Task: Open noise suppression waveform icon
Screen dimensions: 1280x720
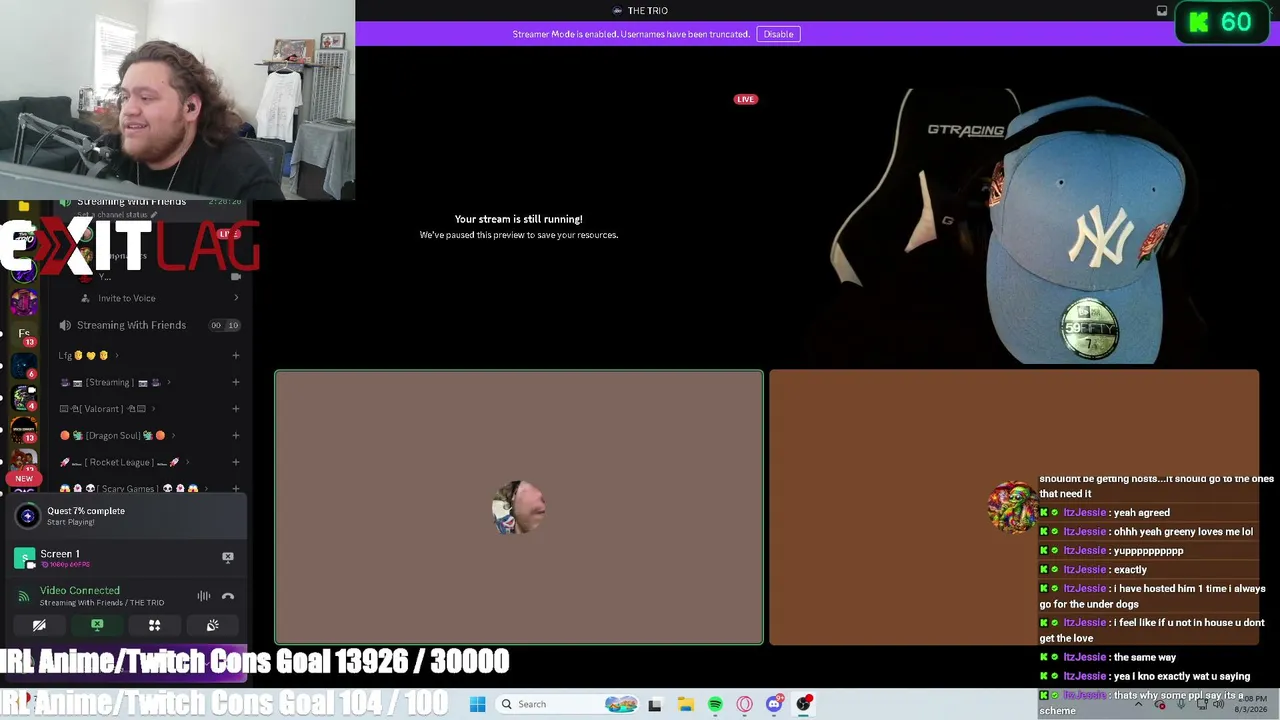Action: (204, 596)
